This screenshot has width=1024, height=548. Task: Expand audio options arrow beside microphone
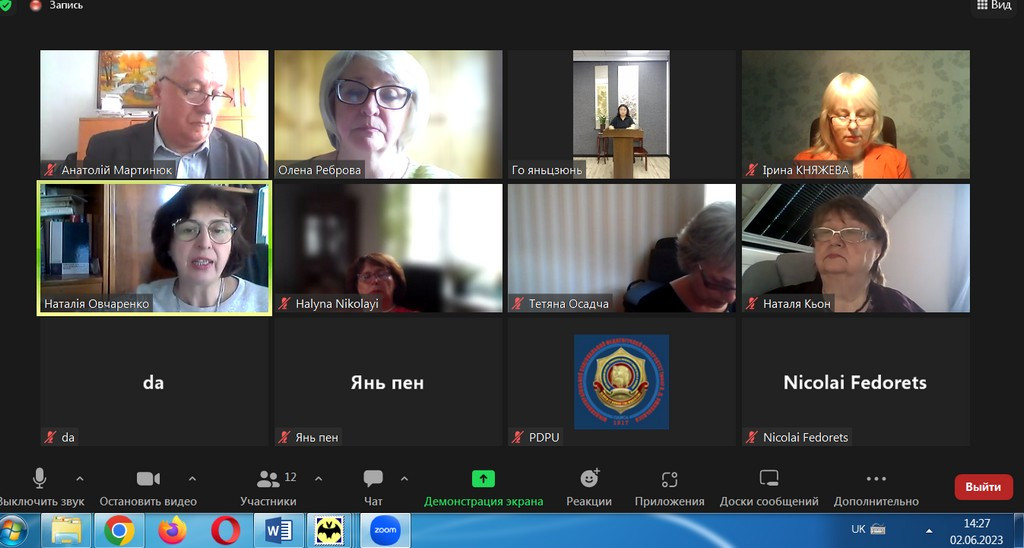[80, 479]
